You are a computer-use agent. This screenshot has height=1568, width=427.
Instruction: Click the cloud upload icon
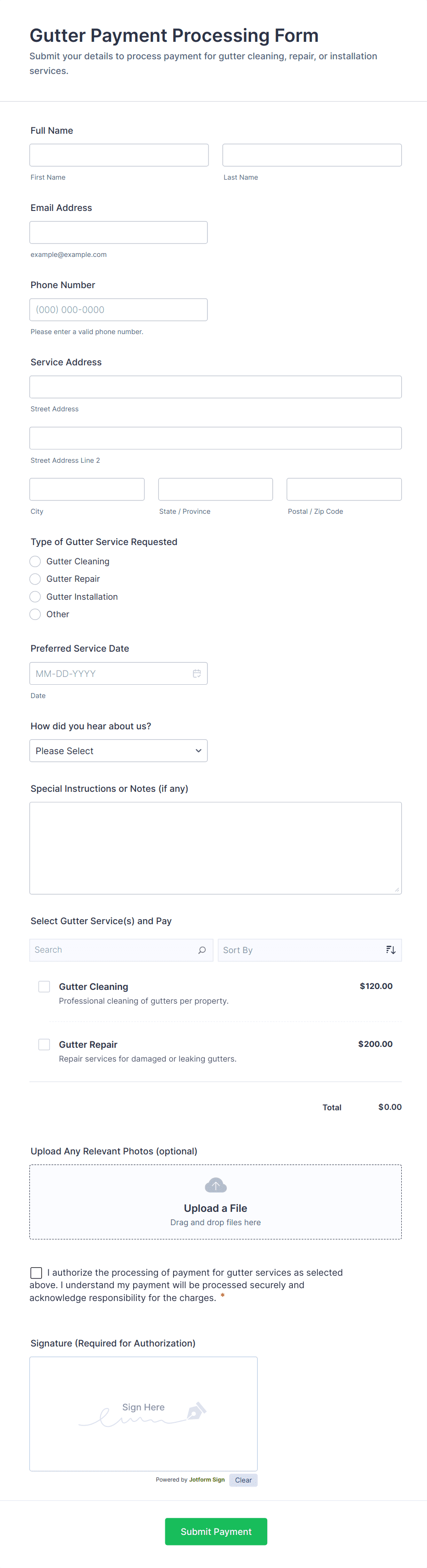click(215, 1185)
